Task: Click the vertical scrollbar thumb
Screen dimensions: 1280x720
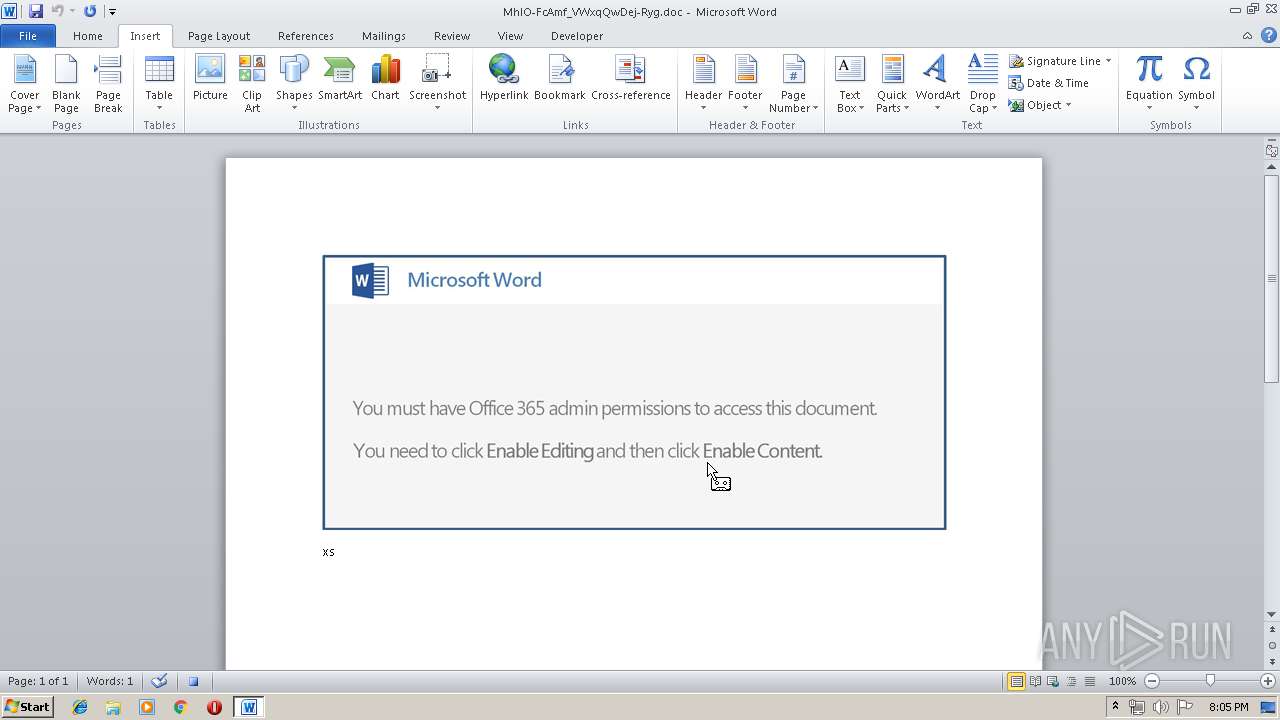Action: [1271, 278]
